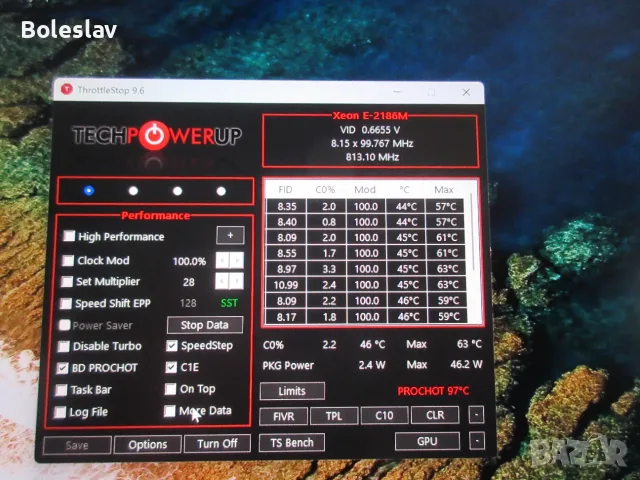The image size is (640, 480).
Task: Click CLR to reset max values
Action: point(435,415)
